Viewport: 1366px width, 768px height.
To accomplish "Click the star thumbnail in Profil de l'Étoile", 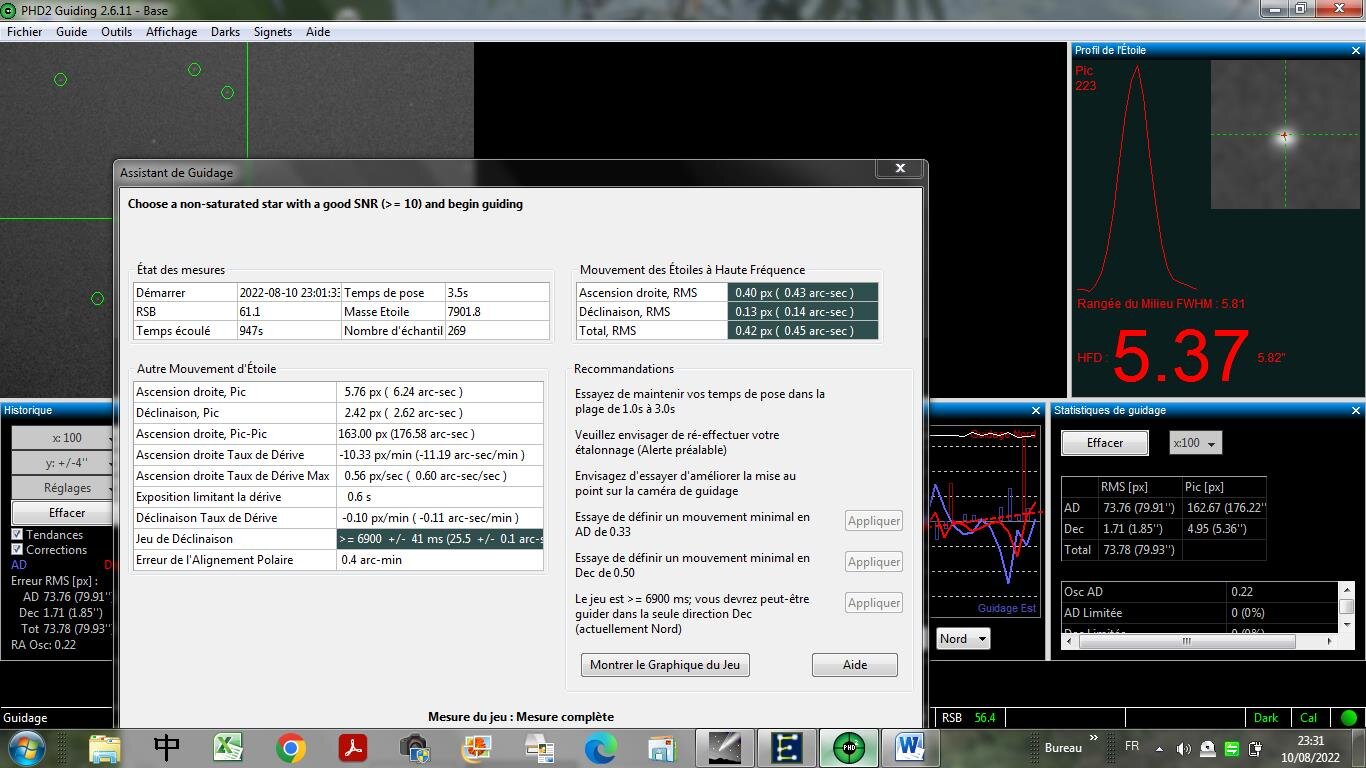I will pyautogui.click(x=1285, y=135).
